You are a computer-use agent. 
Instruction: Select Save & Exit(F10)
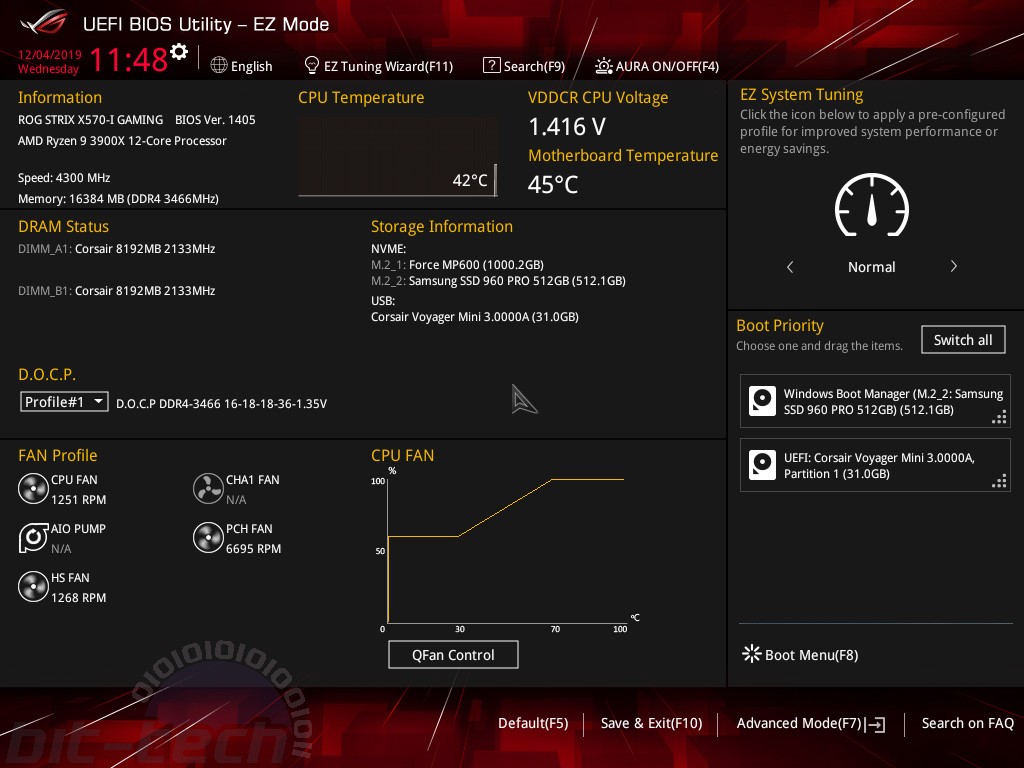pyautogui.click(x=651, y=723)
